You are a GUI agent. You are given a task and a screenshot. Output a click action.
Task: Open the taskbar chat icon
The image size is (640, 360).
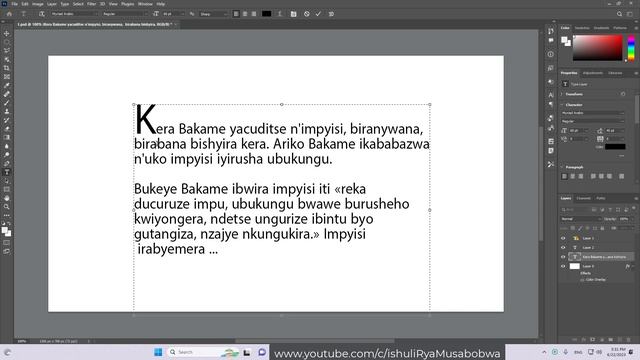[262, 352]
